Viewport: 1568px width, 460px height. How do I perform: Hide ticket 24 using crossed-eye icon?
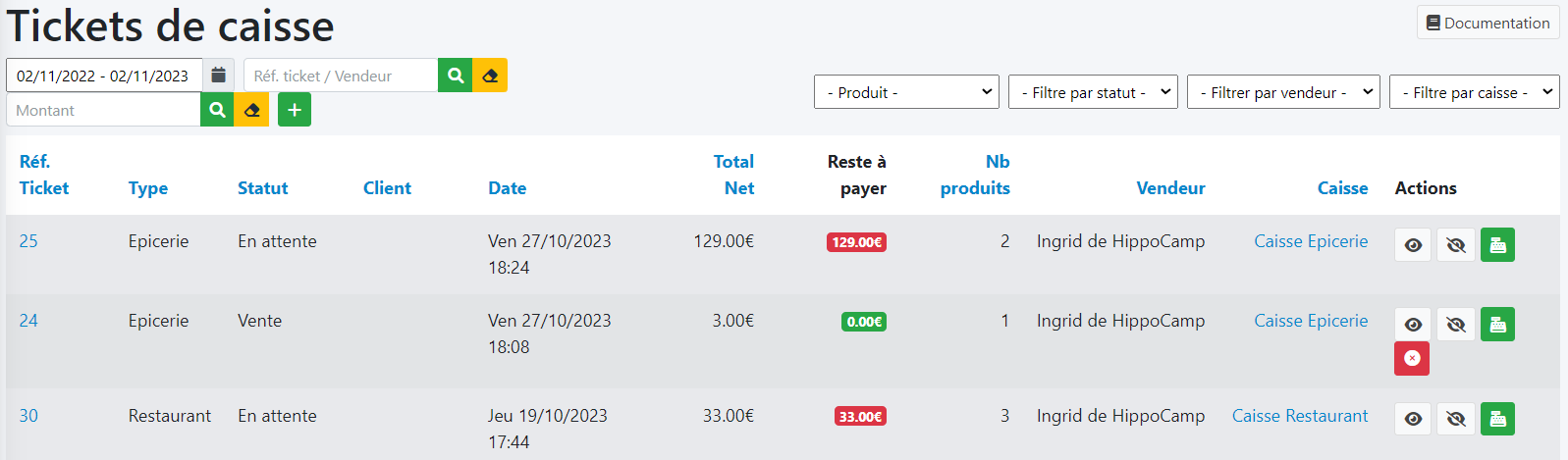[x=1456, y=325]
